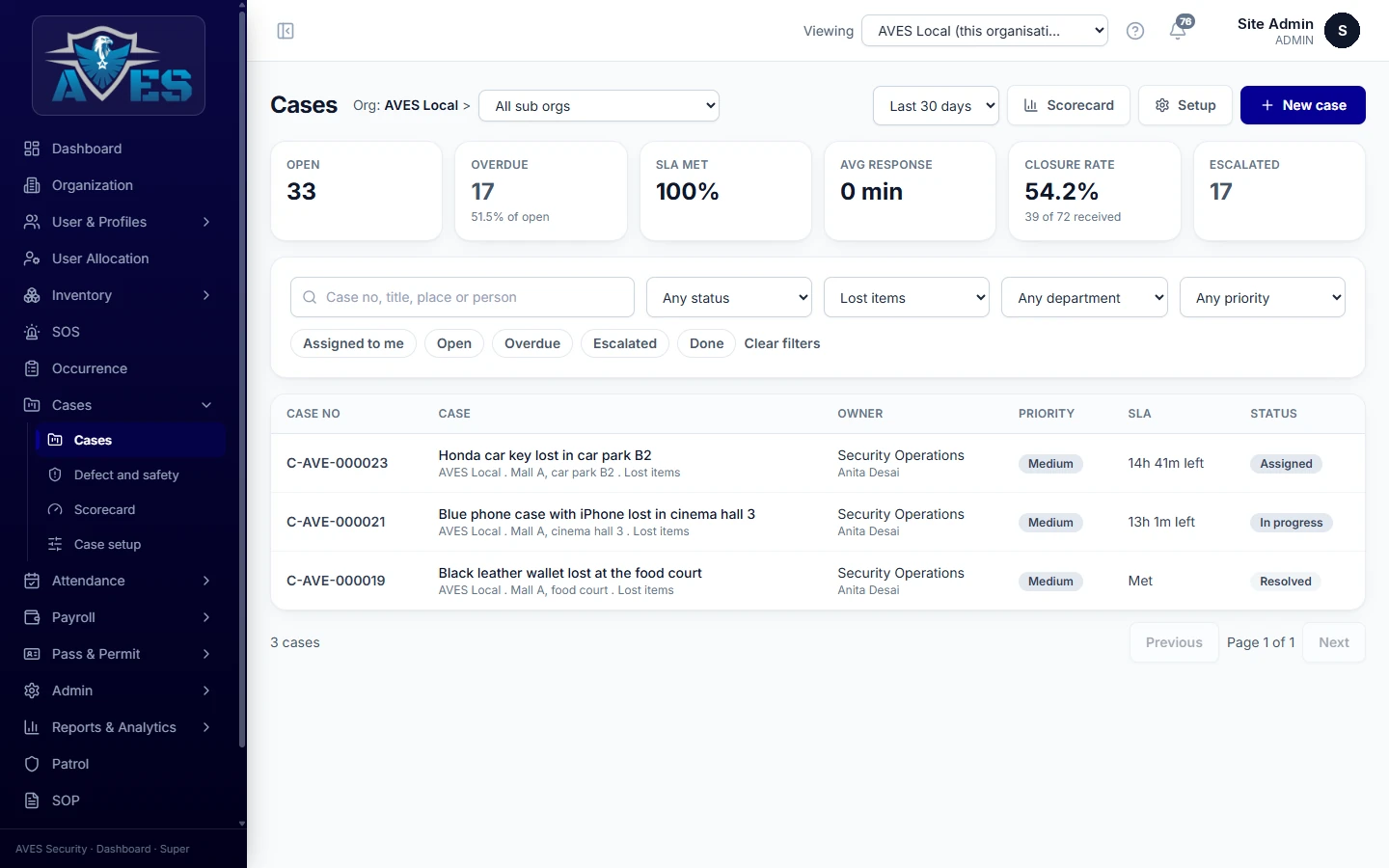Open the All sub orgs dropdown
Viewport: 1389px width, 868px height.
coord(599,106)
